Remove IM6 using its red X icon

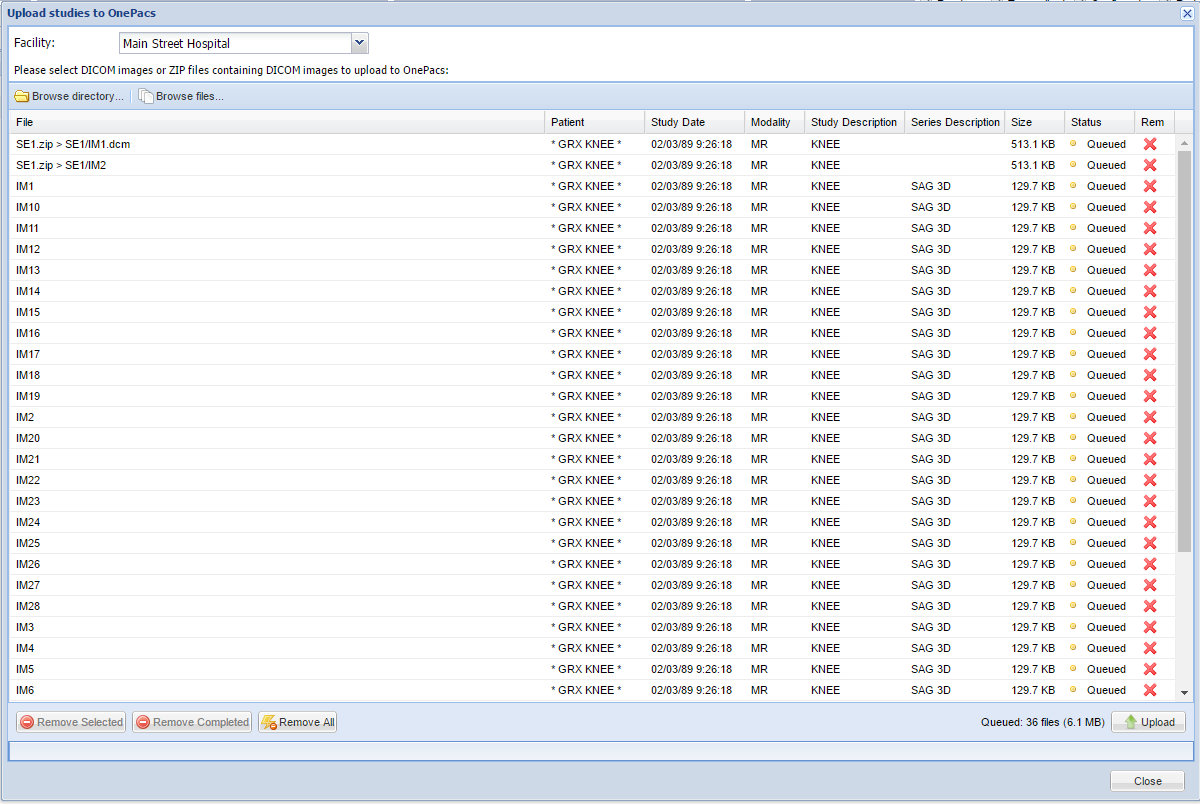tap(1150, 690)
